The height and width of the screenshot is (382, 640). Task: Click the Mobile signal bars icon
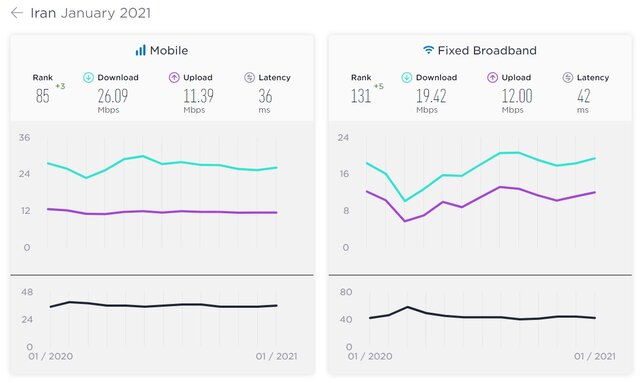(x=140, y=50)
